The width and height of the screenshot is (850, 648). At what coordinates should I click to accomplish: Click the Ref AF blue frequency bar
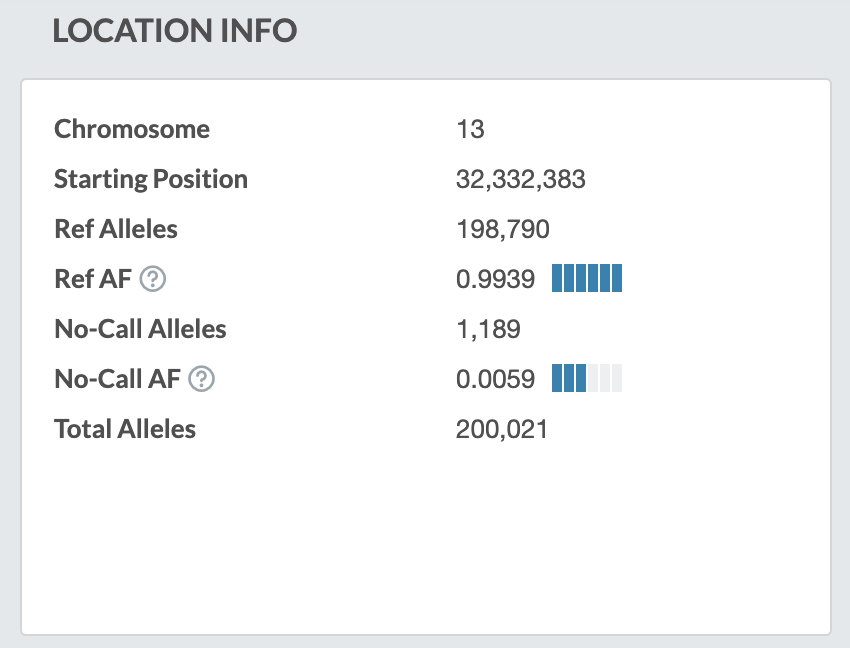click(x=587, y=279)
